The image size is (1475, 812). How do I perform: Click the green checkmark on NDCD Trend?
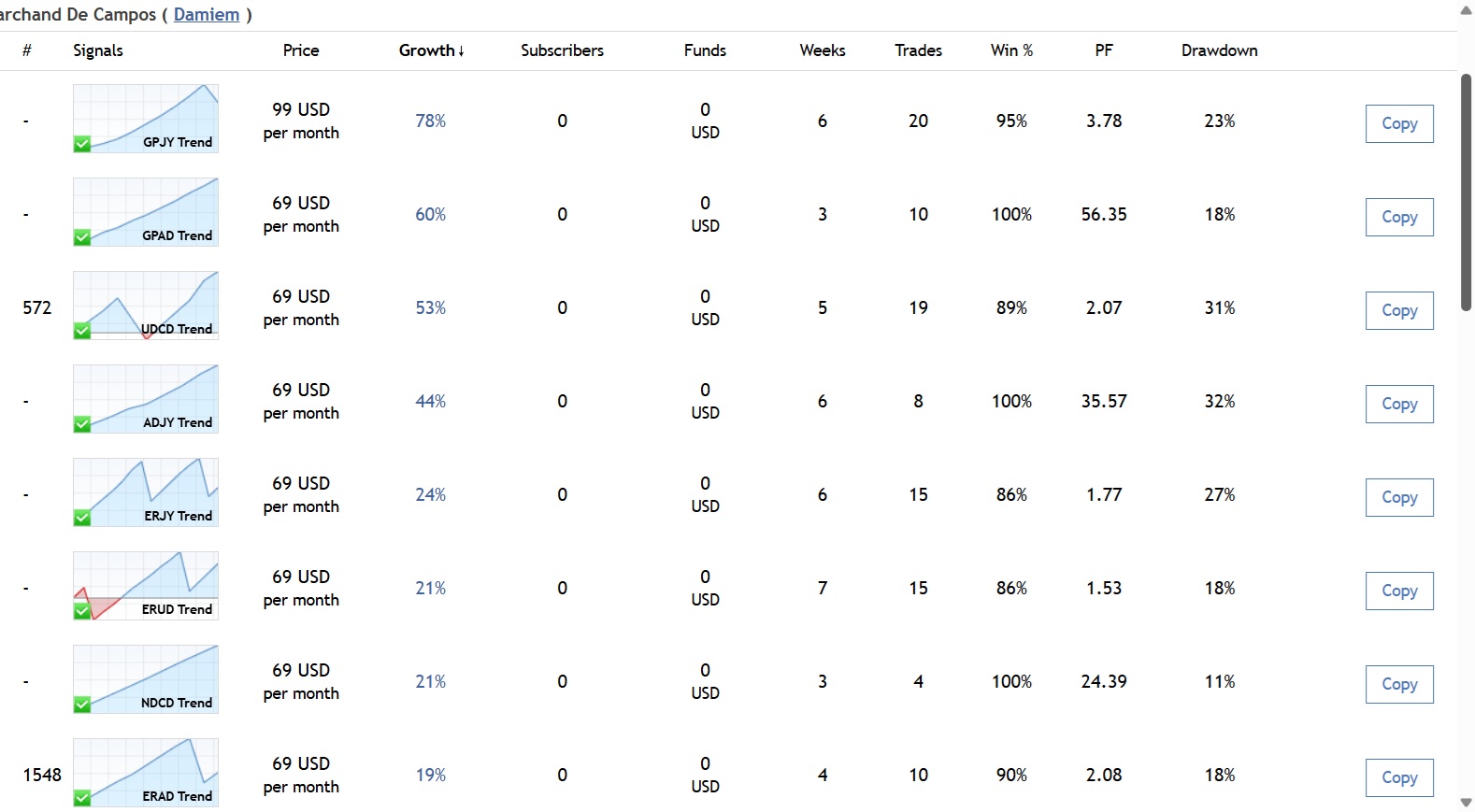click(x=82, y=705)
